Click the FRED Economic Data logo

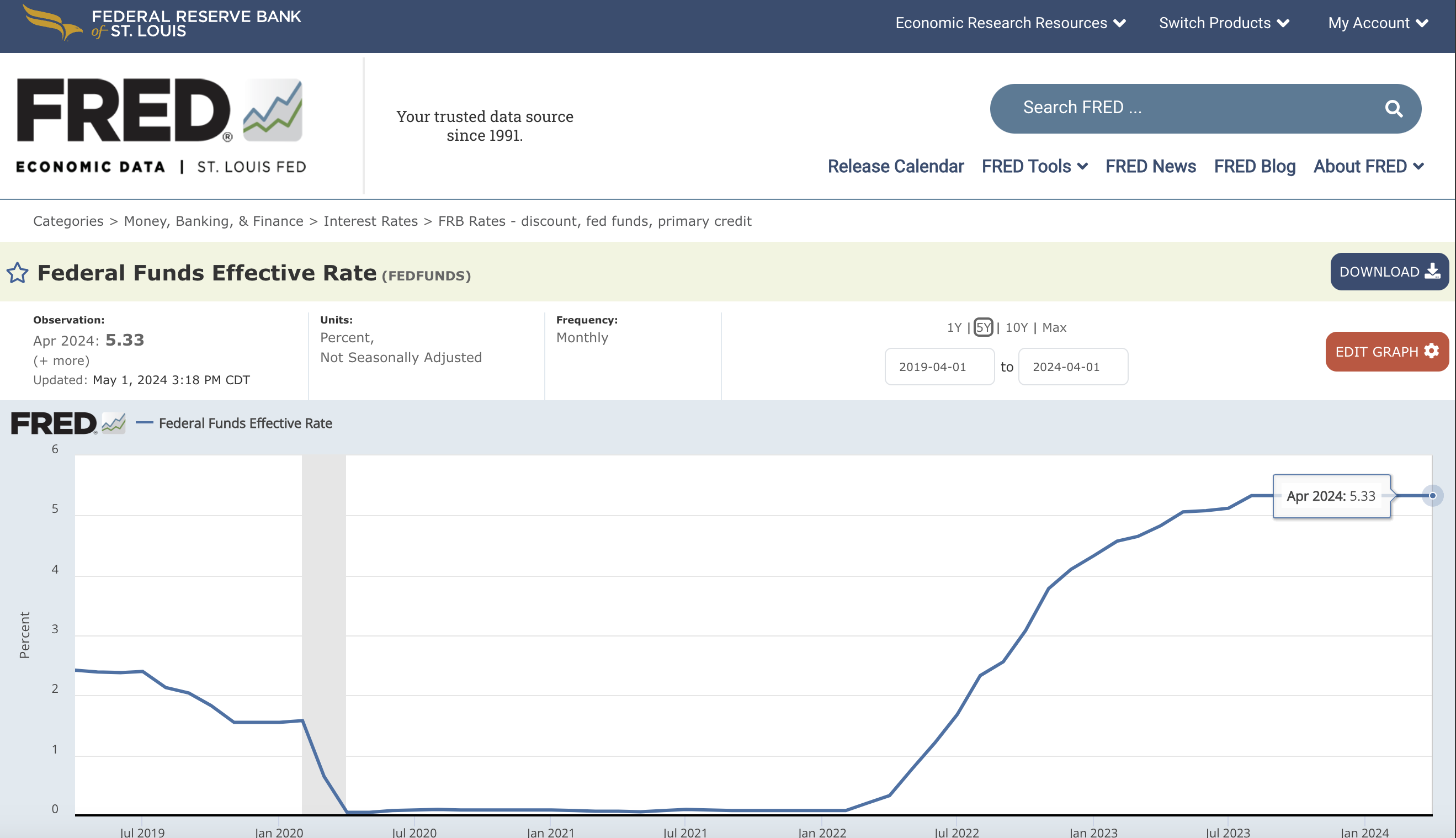(161, 125)
